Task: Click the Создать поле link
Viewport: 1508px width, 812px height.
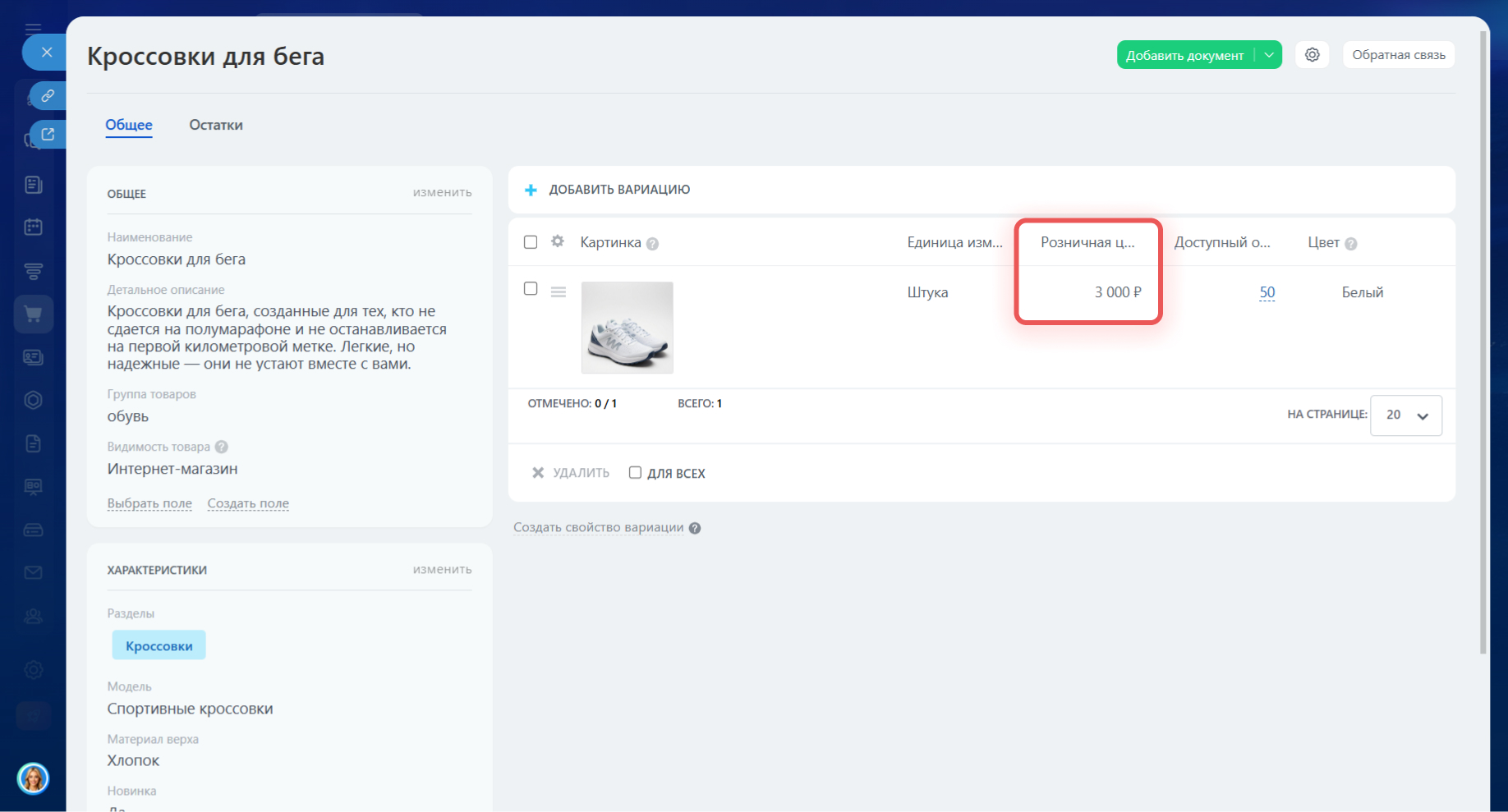Action: coord(248,503)
